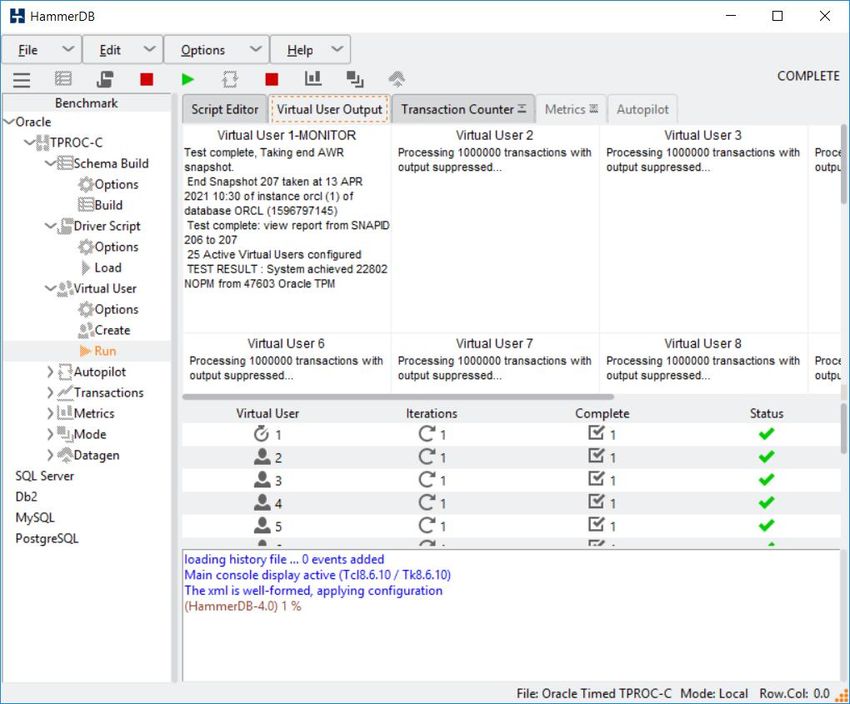Click the console prompt line '(HammerDB-4.0) 1 %'

tap(242, 606)
